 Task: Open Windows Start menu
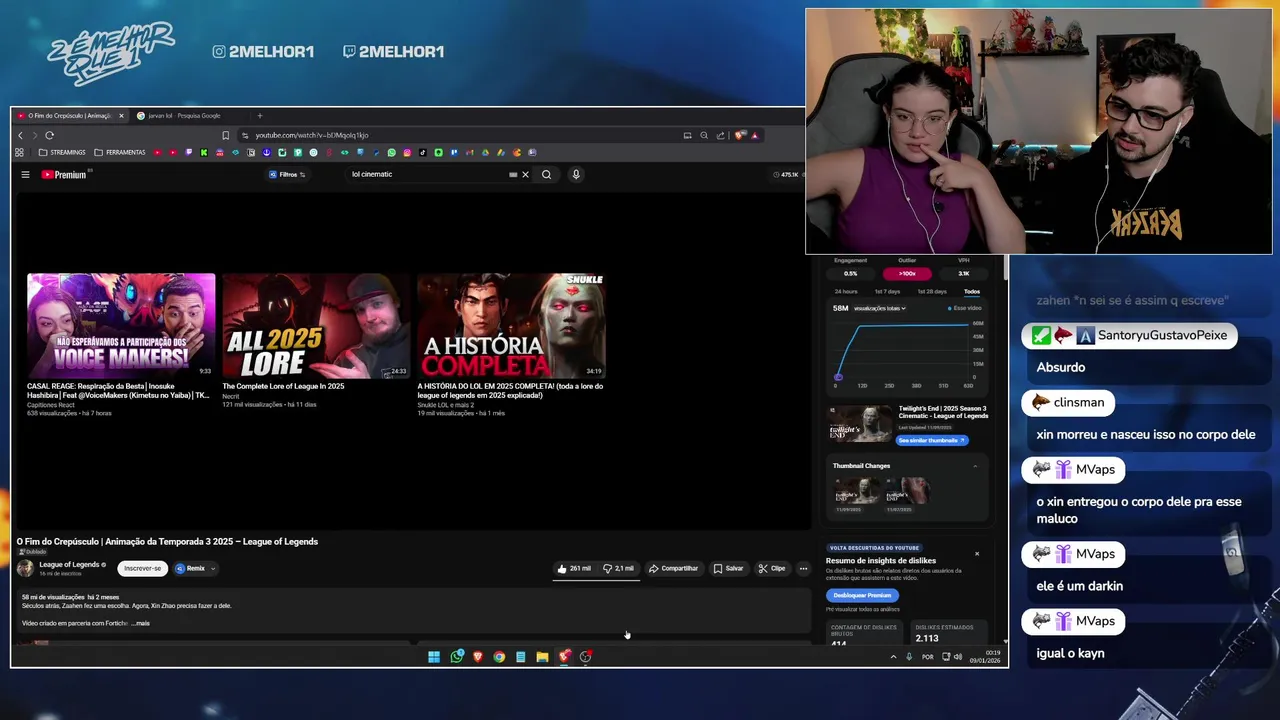coord(434,657)
